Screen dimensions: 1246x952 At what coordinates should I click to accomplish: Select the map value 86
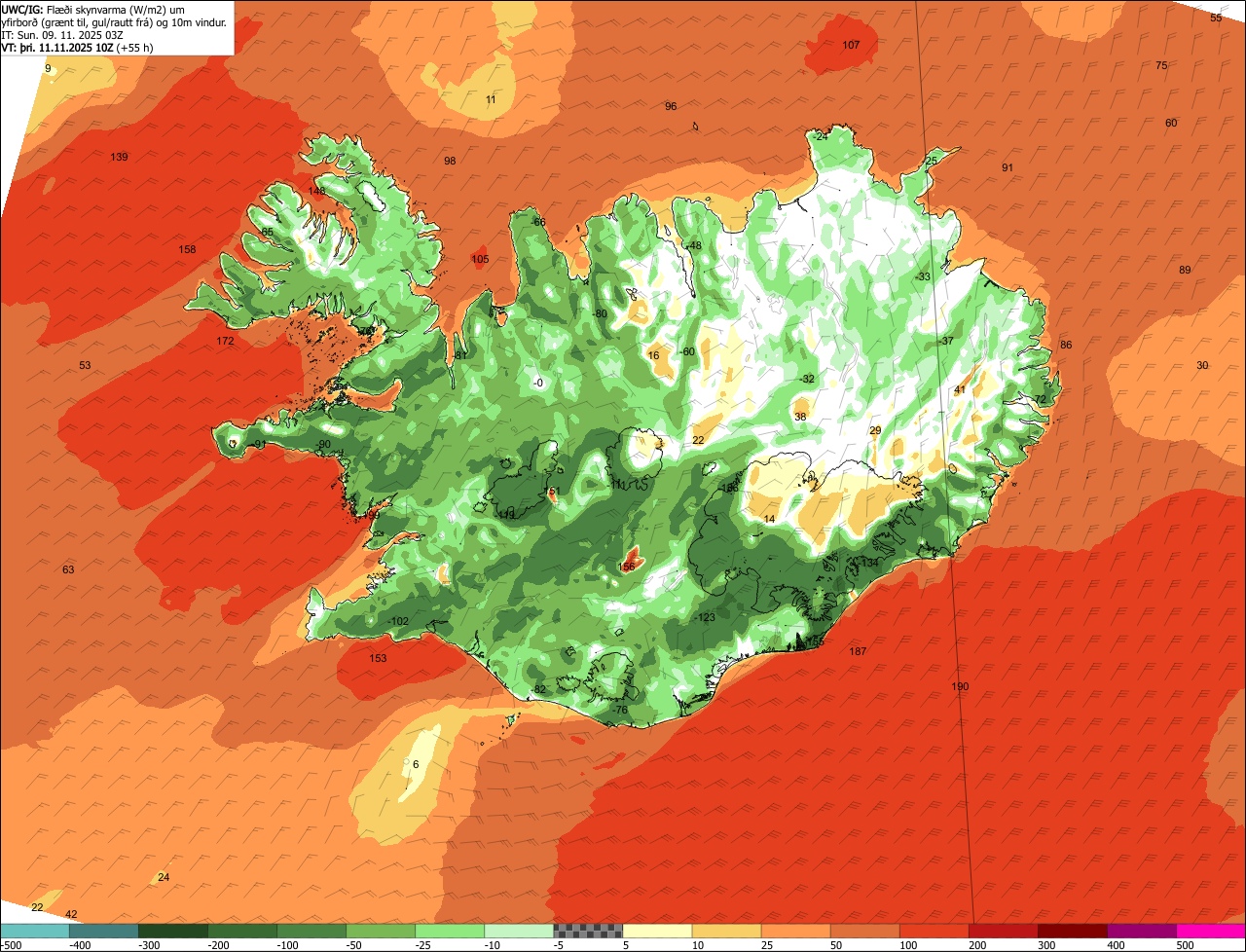[1066, 345]
